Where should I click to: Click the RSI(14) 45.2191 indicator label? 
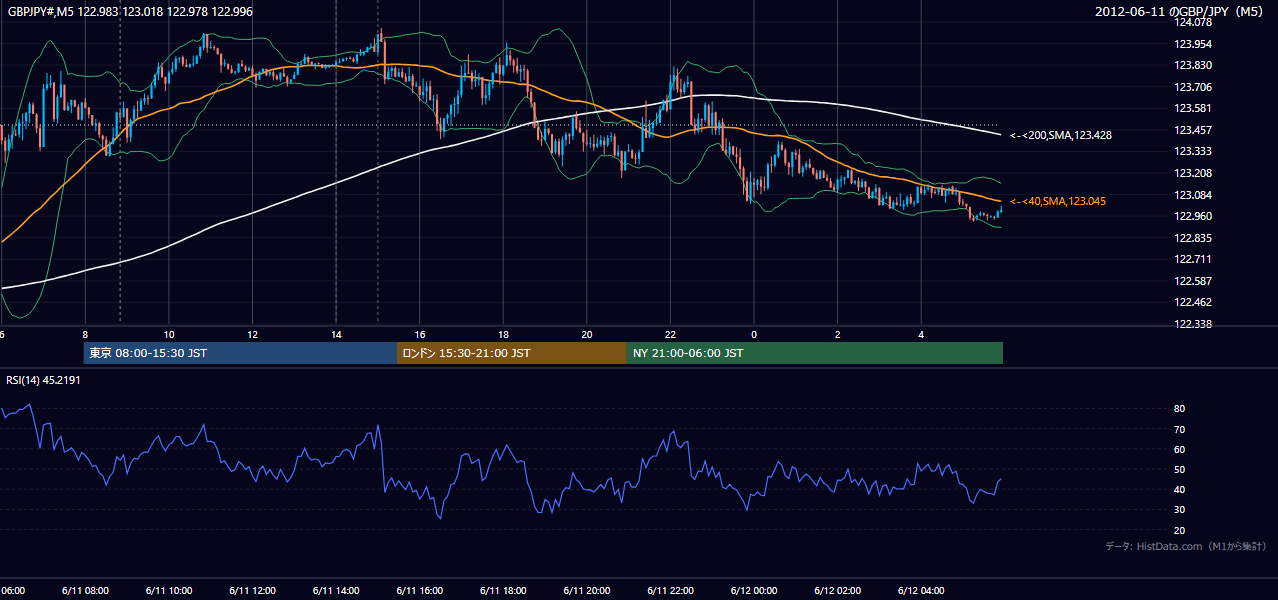click(x=43, y=380)
